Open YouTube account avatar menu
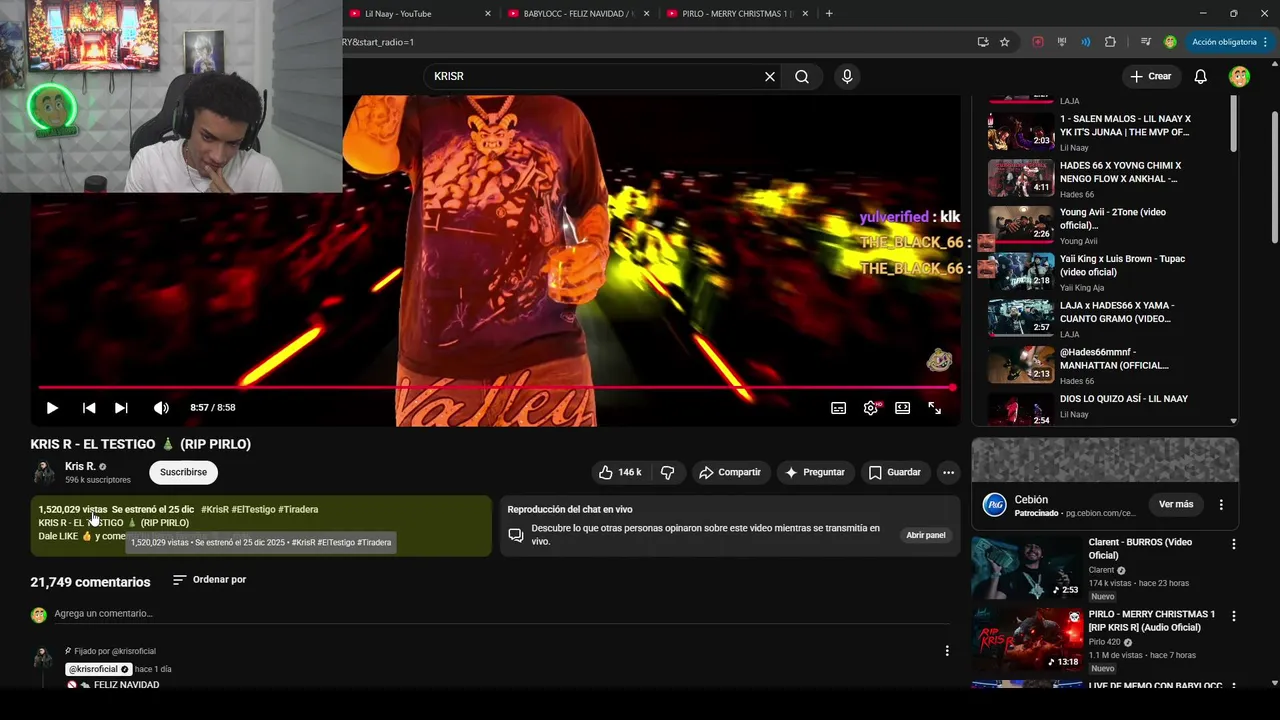1280x720 pixels. pyautogui.click(x=1239, y=76)
